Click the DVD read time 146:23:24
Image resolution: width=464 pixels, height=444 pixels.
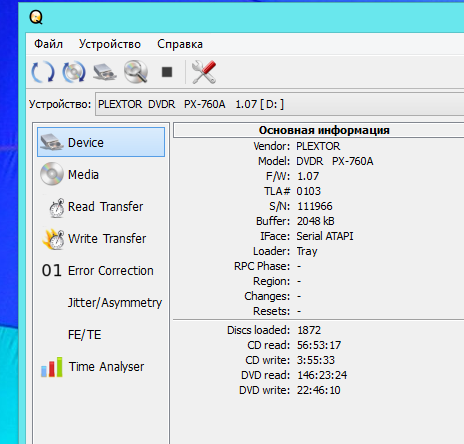pyautogui.click(x=322, y=375)
